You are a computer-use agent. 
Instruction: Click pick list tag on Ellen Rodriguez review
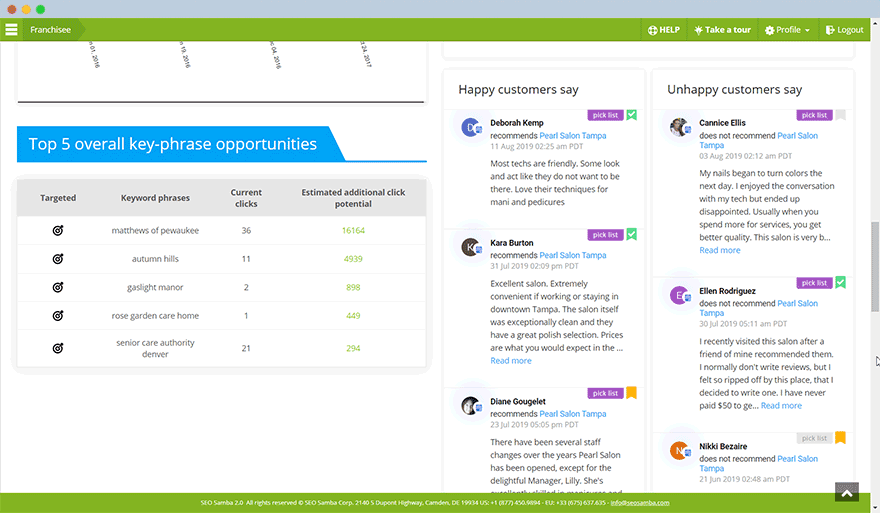[814, 283]
